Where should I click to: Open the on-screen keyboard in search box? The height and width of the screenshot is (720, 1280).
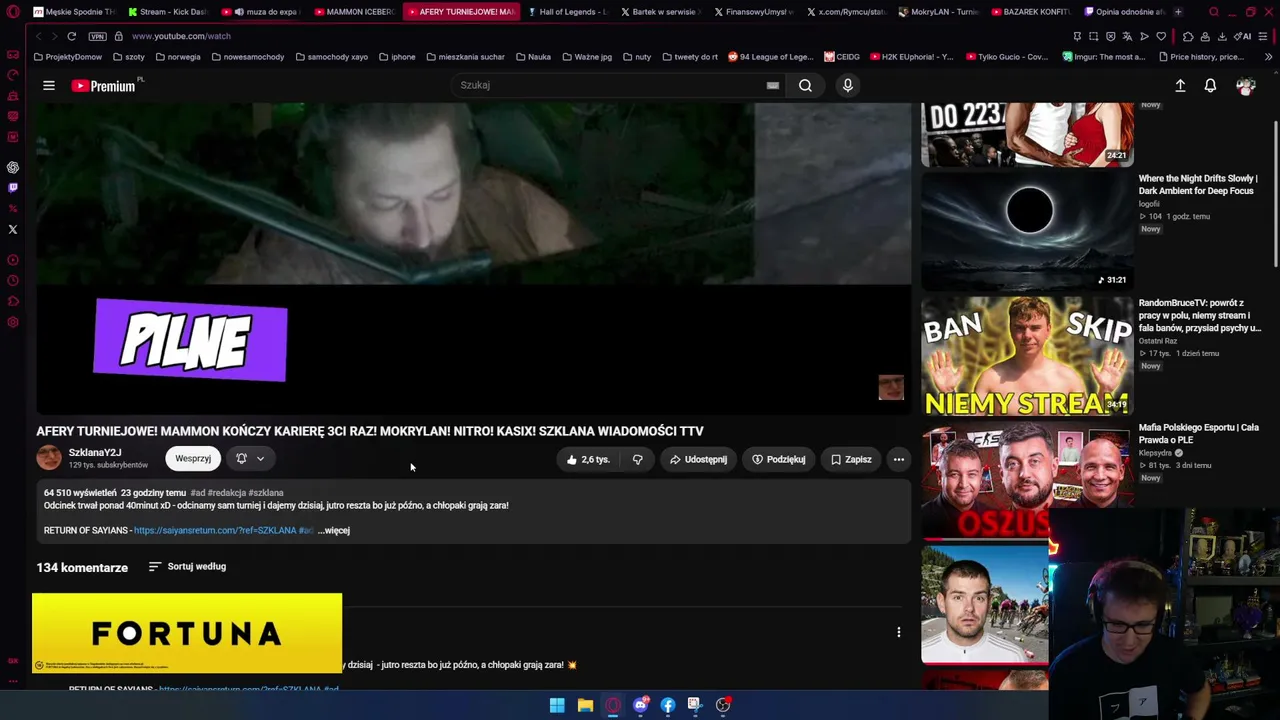pyautogui.click(x=772, y=86)
